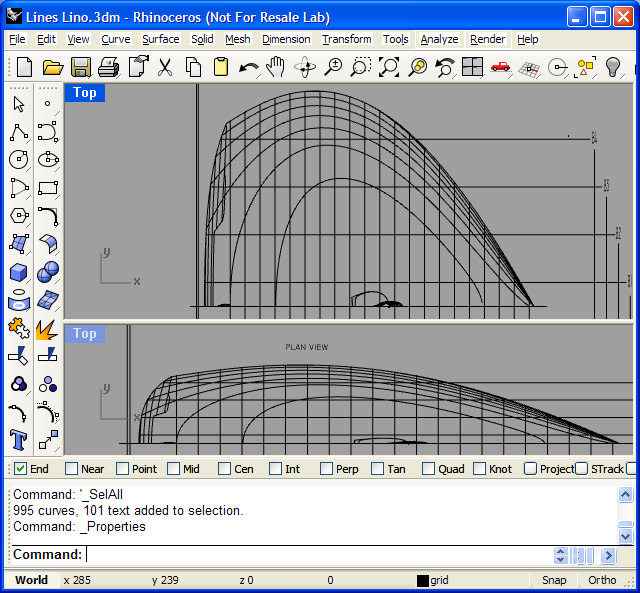Screen dimensions: 640x593
Task: Select the Text T tool
Action: coord(19,440)
